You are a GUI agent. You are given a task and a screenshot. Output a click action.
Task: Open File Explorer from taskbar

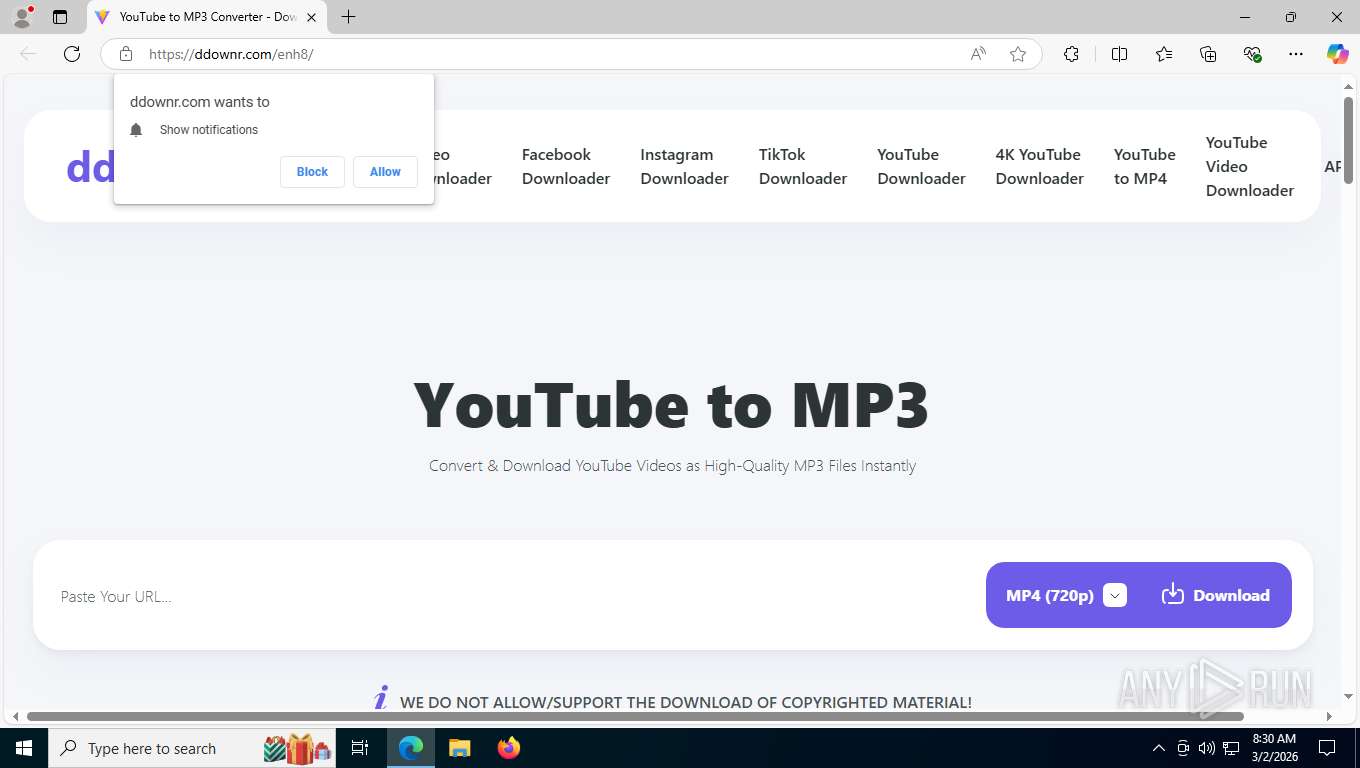coord(459,748)
